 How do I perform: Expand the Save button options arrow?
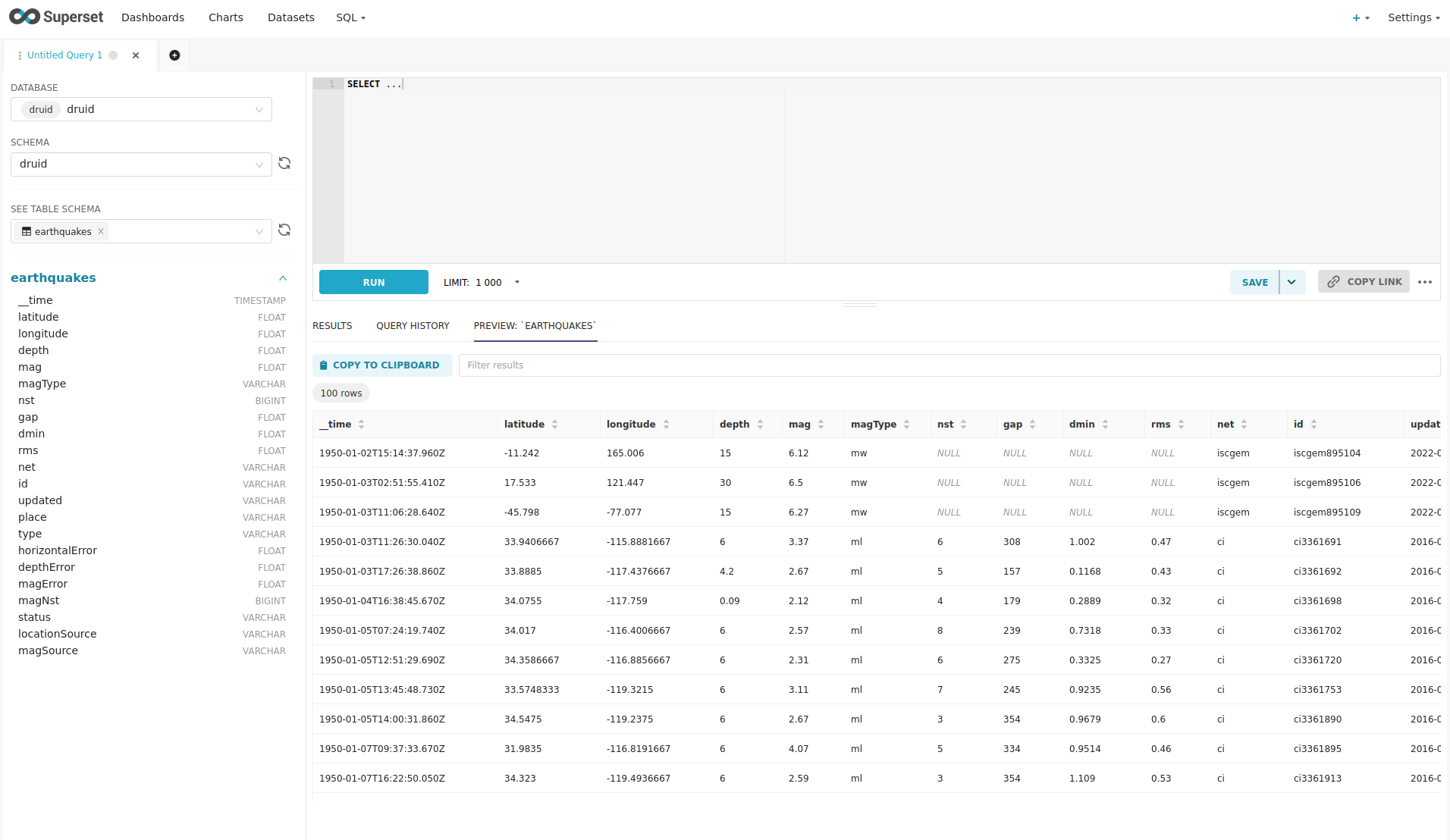point(1292,282)
